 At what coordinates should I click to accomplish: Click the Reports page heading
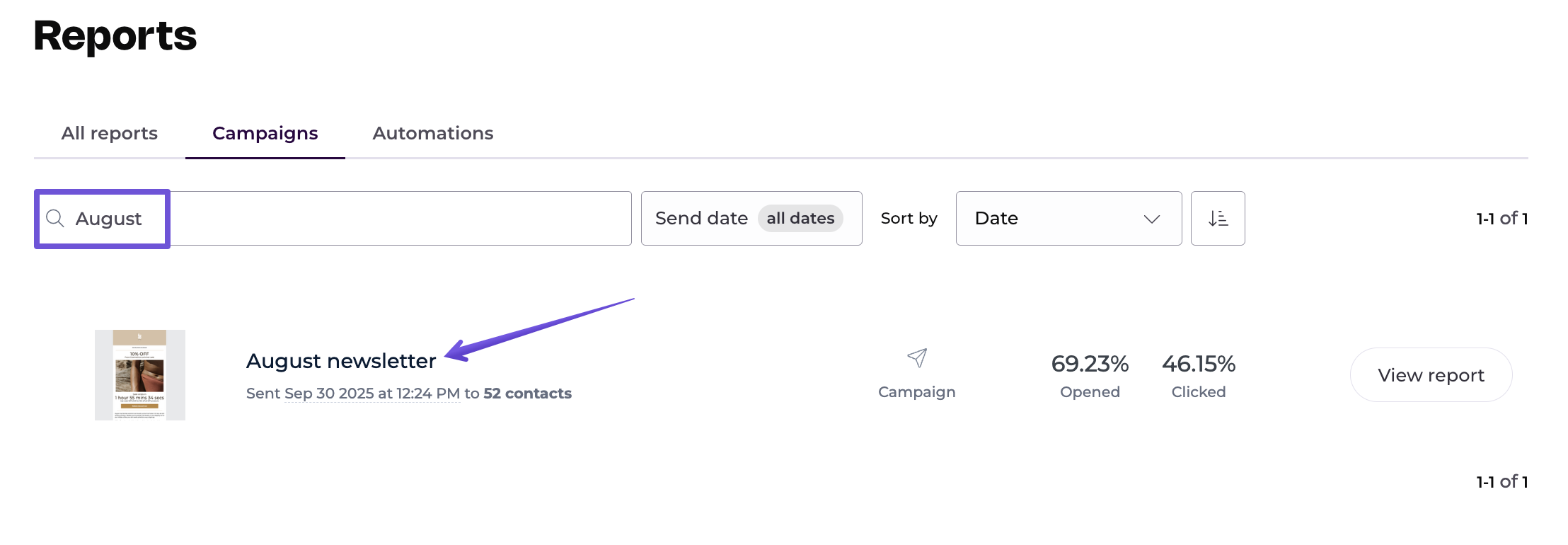click(x=115, y=37)
